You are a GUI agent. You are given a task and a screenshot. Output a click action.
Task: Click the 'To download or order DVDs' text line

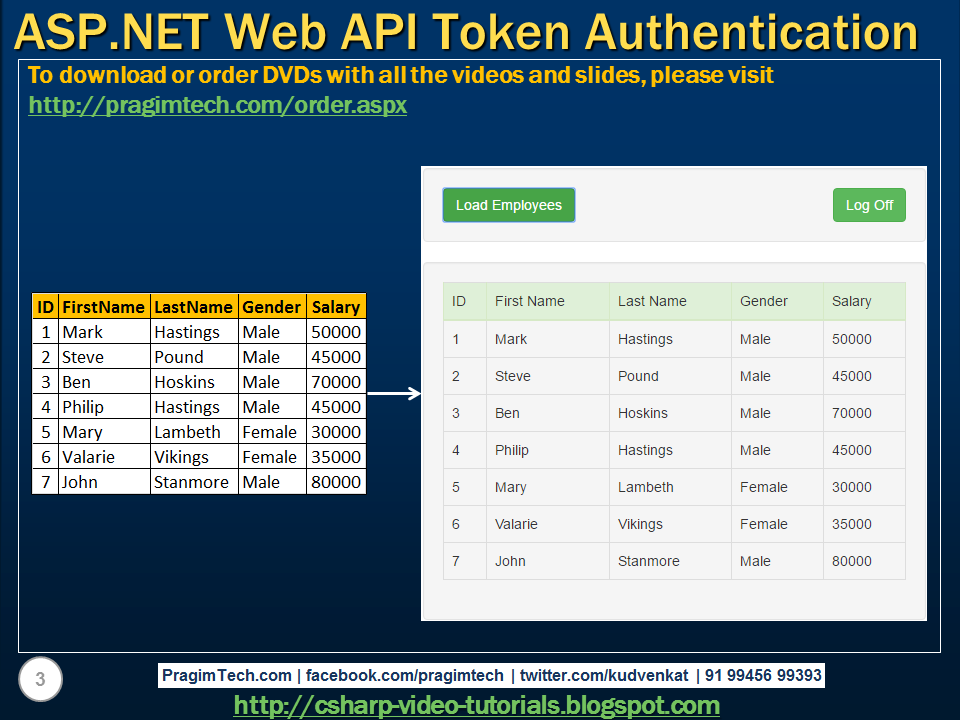pos(401,75)
